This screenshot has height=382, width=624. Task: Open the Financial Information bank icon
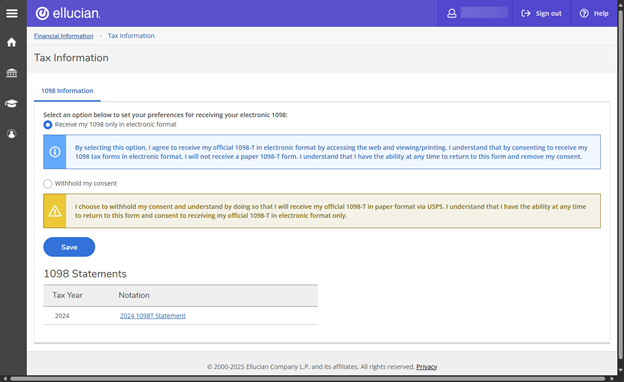click(12, 73)
